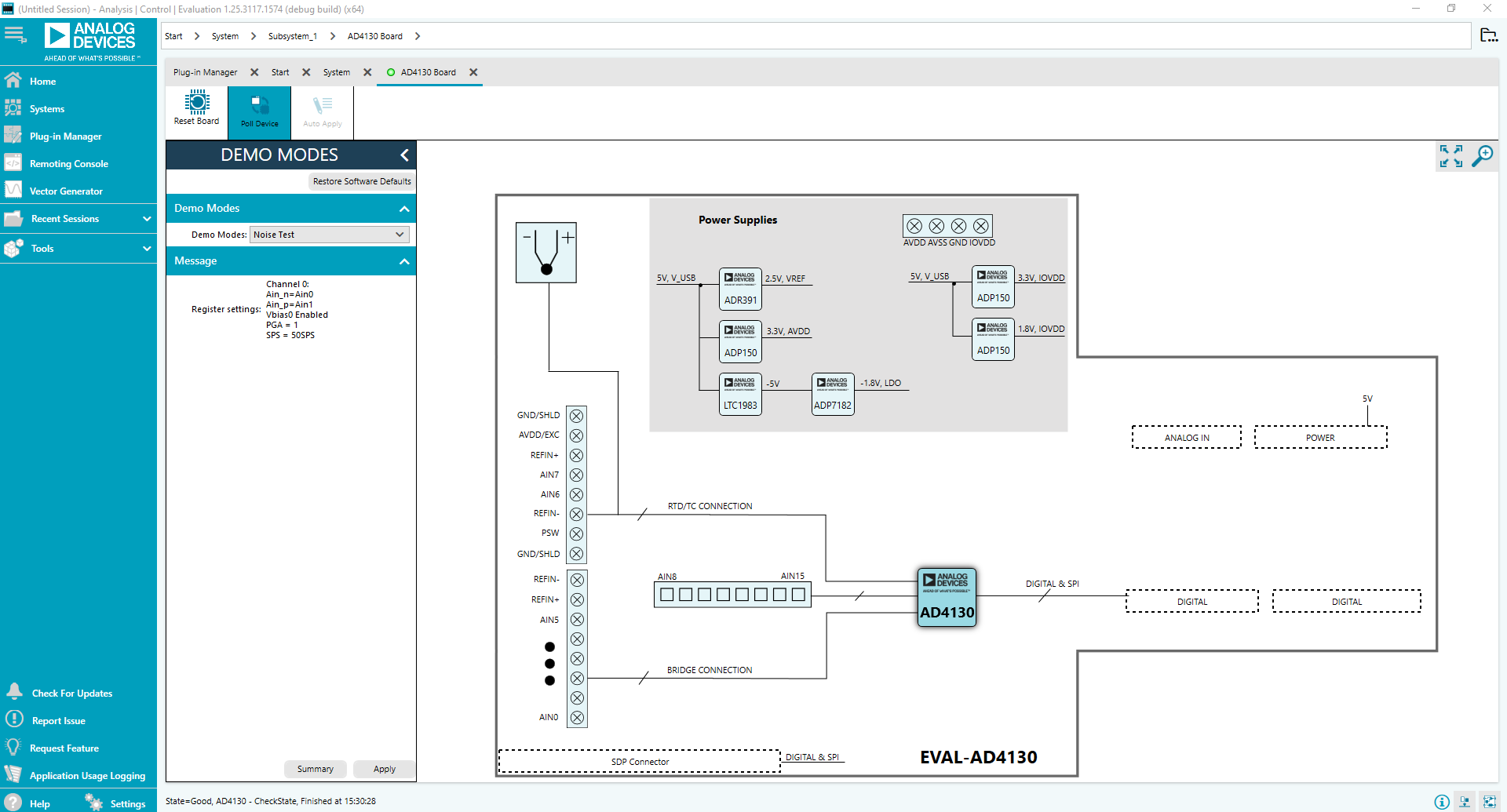The width and height of the screenshot is (1507, 812).
Task: Click the ANALOG IN dashed block
Action: pos(1187,438)
